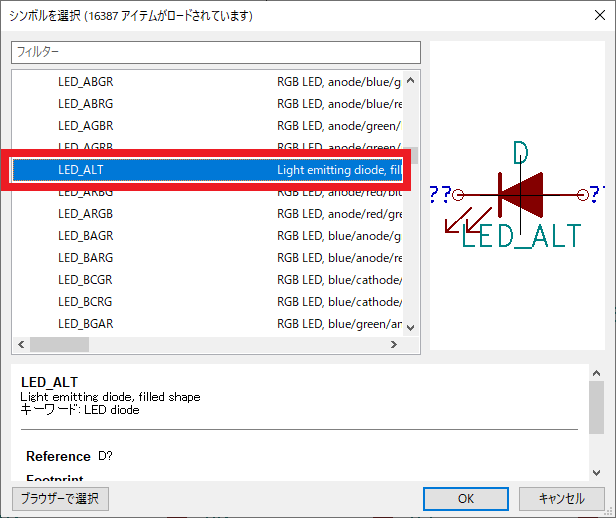This screenshot has width=616, height=518.
Task: Choose the LED_AGBR entry
Action: (x=85, y=125)
